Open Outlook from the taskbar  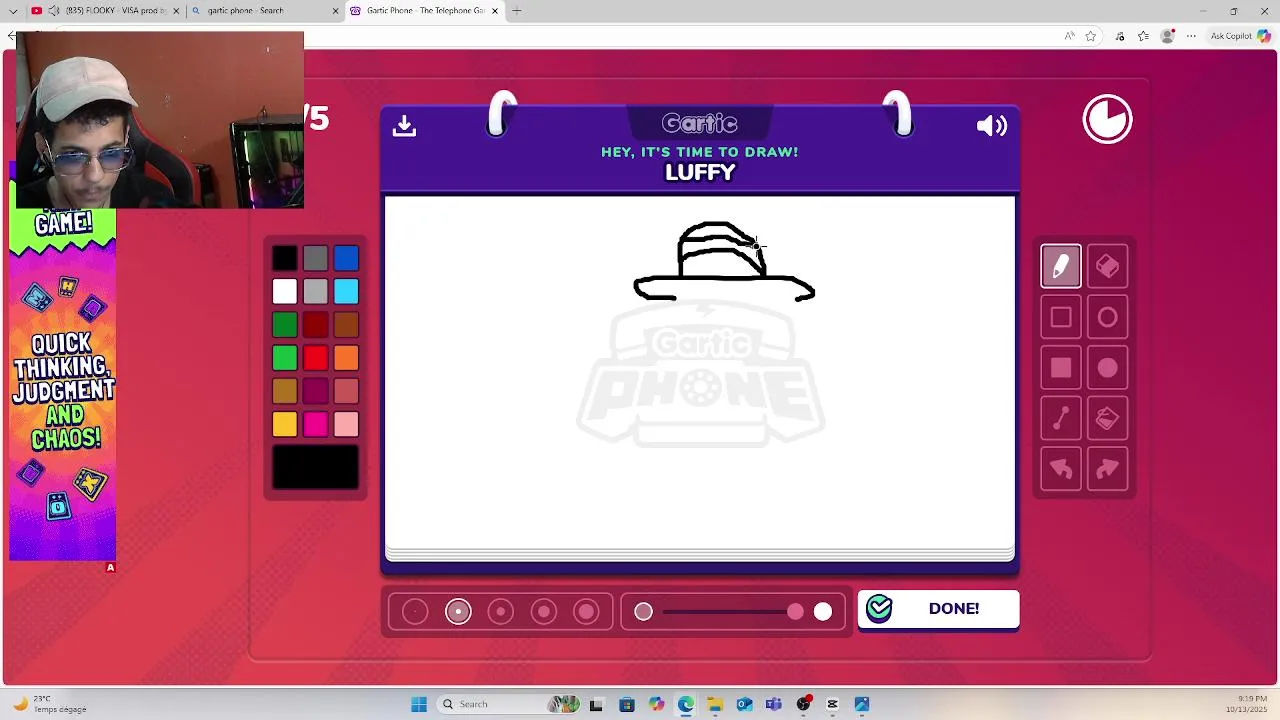744,704
